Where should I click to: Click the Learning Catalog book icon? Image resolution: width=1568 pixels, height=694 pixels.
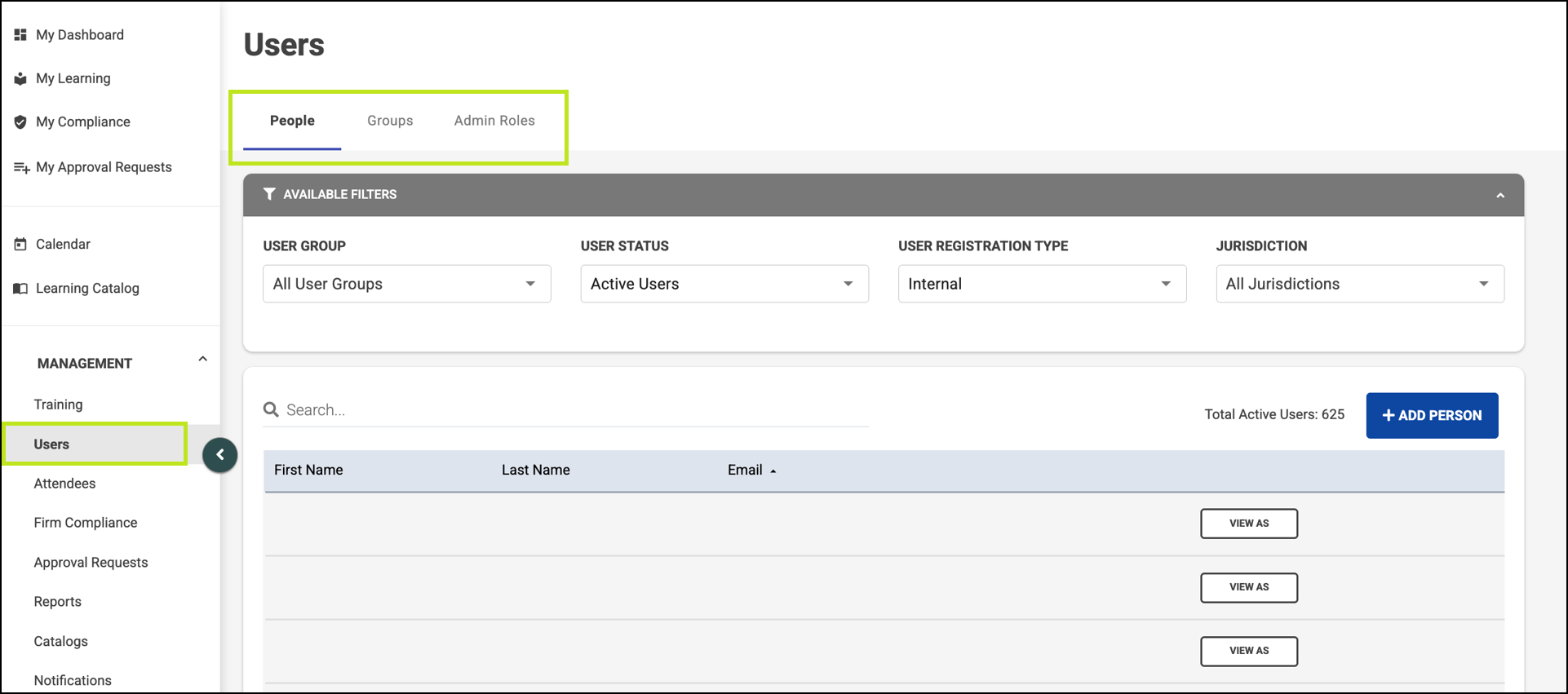pos(20,288)
